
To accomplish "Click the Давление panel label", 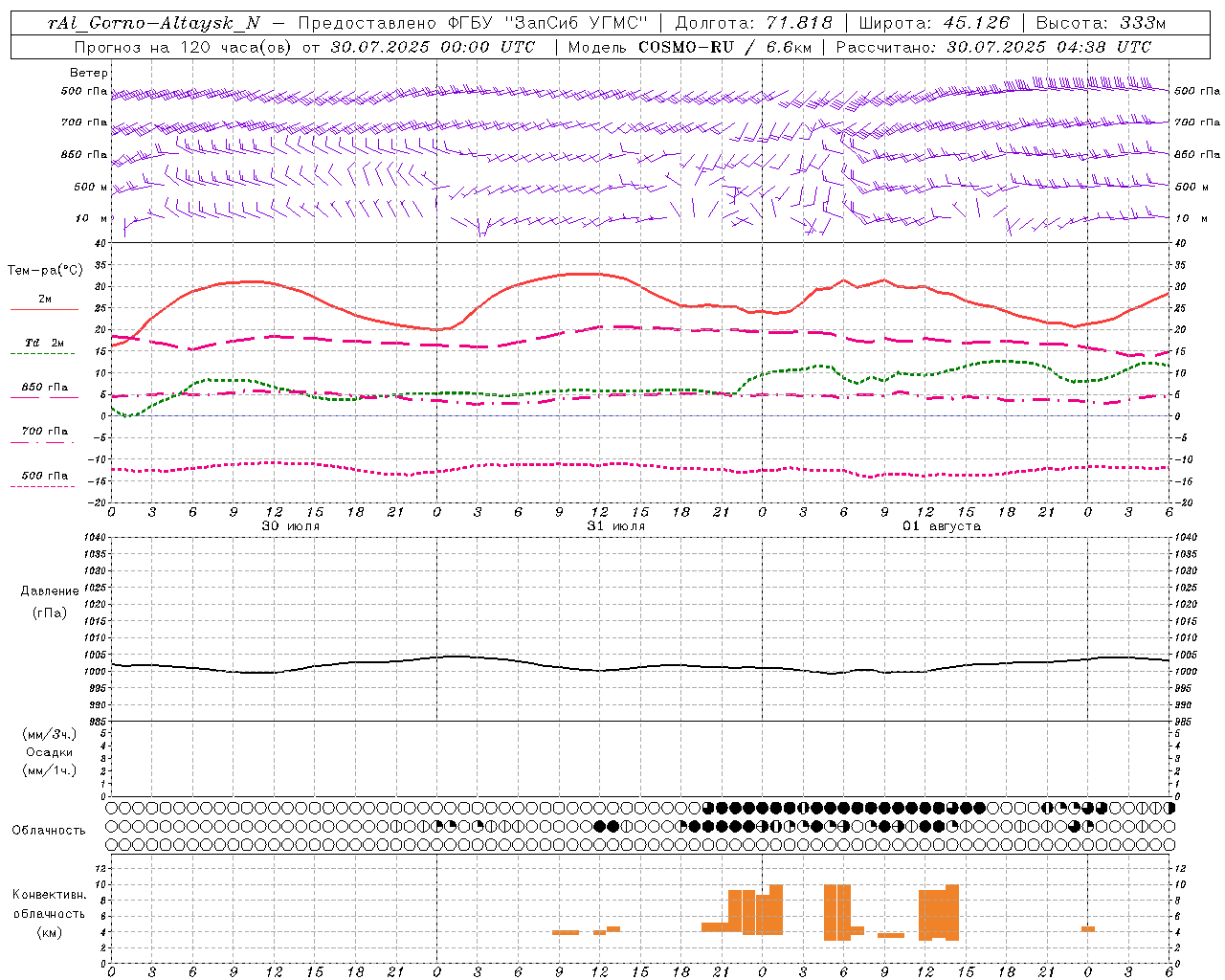I will pos(50,591).
